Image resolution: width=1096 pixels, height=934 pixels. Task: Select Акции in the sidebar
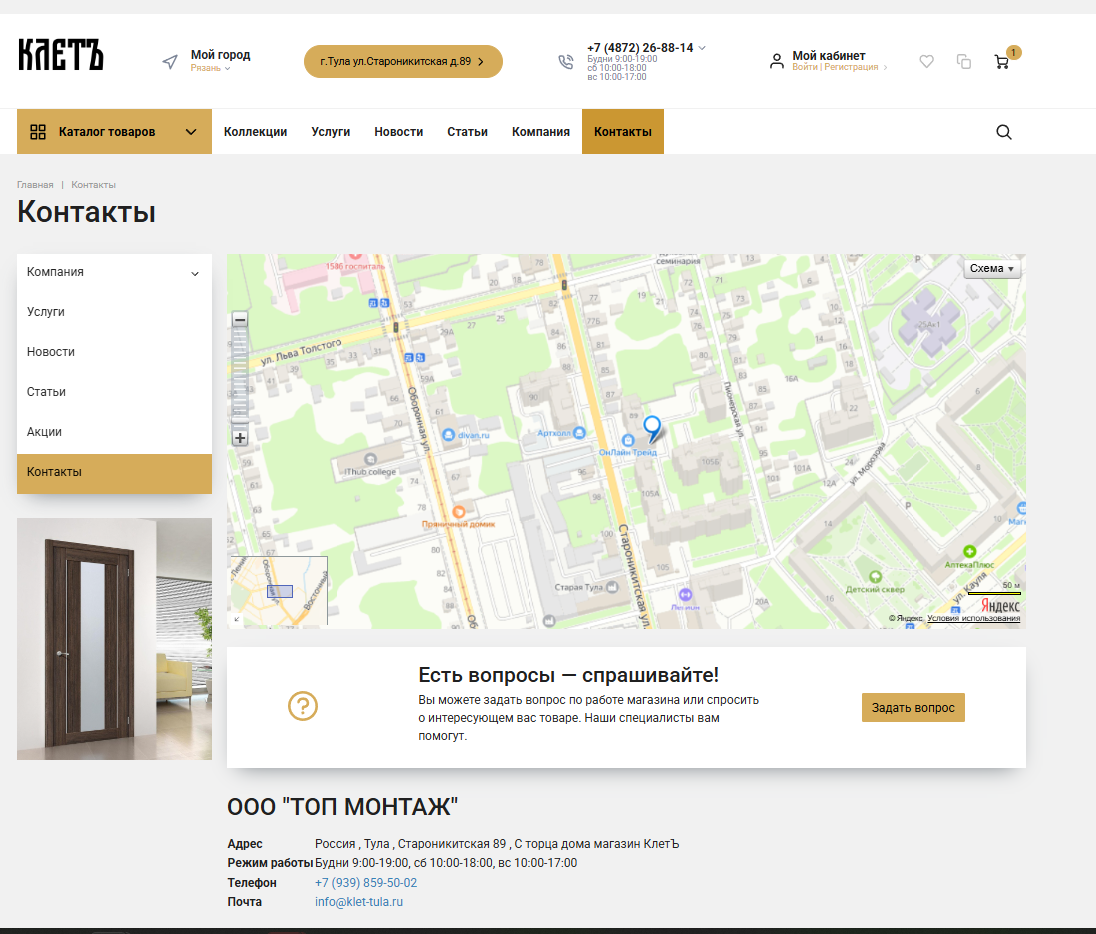45,432
